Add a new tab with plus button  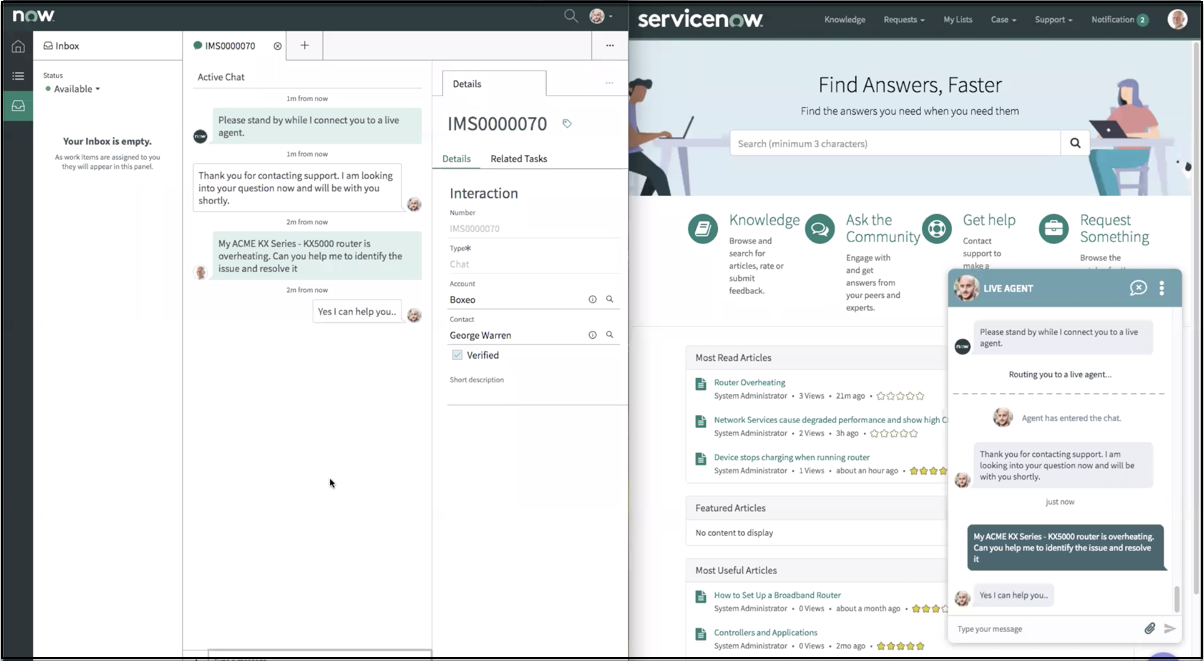(305, 45)
